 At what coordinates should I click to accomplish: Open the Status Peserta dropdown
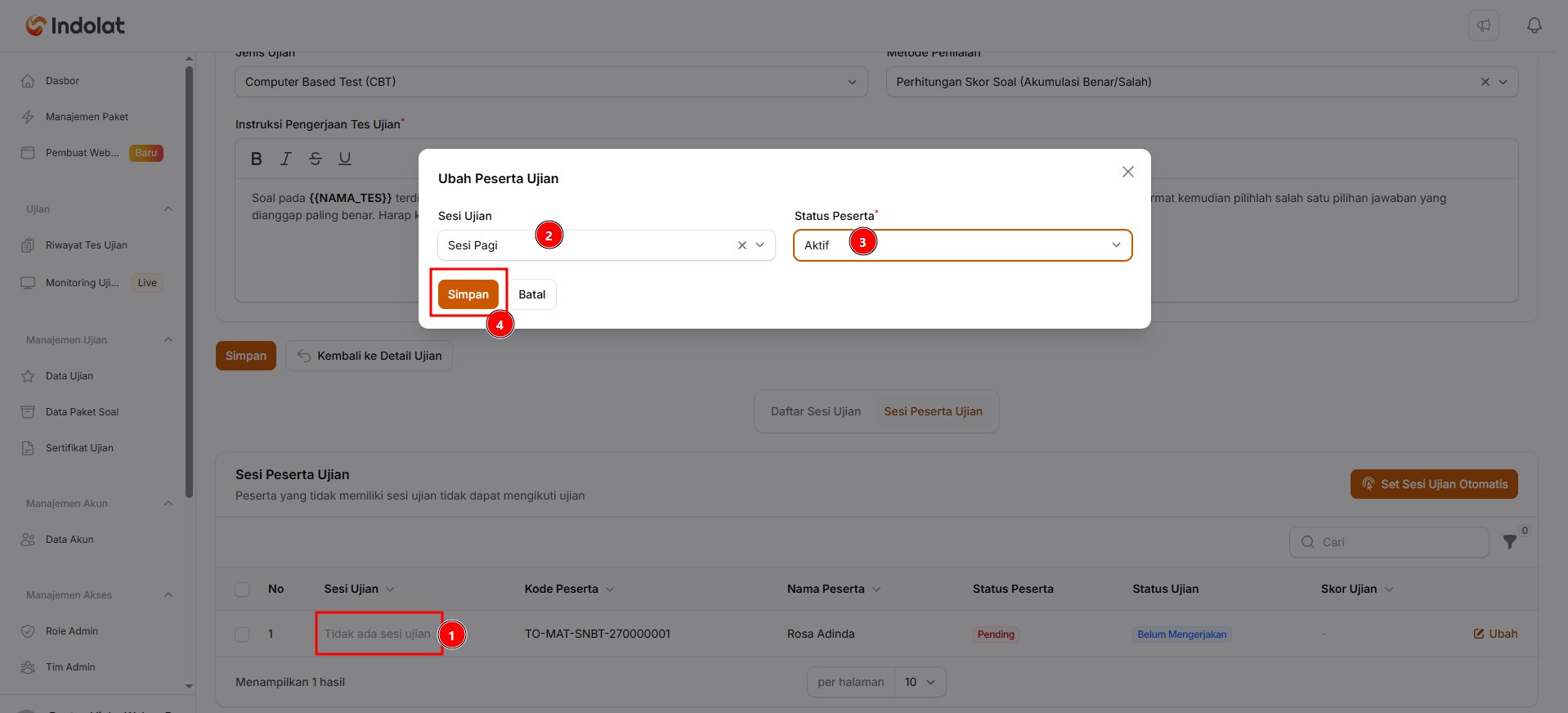click(963, 245)
